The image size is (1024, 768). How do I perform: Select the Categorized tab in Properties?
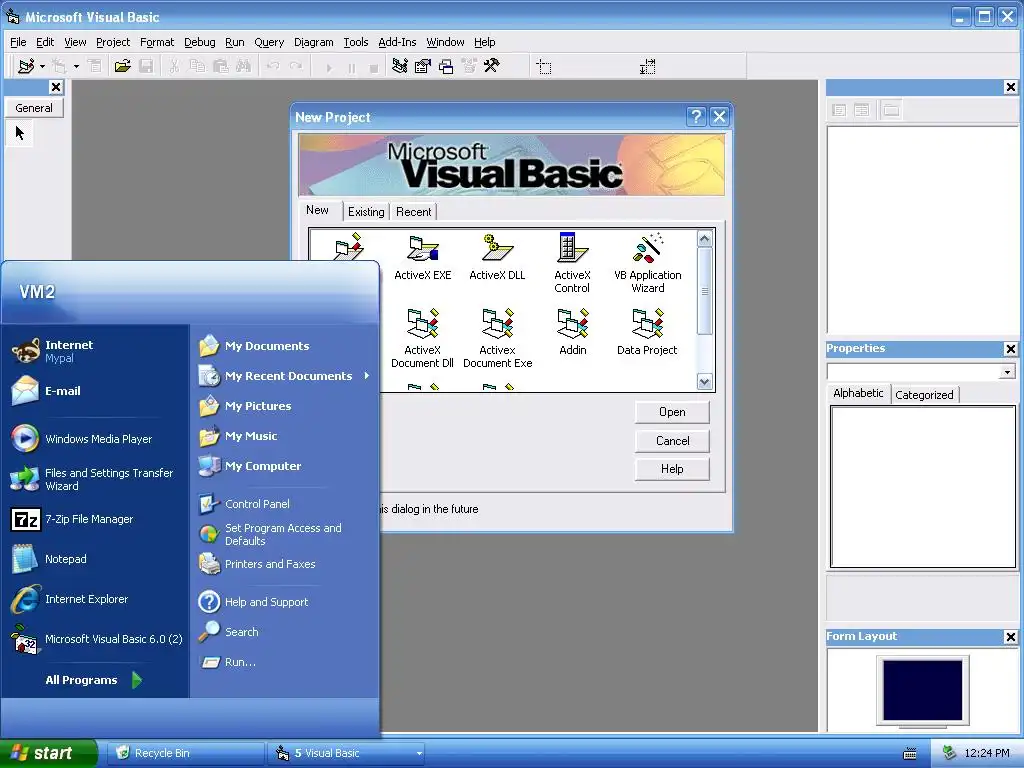924,394
